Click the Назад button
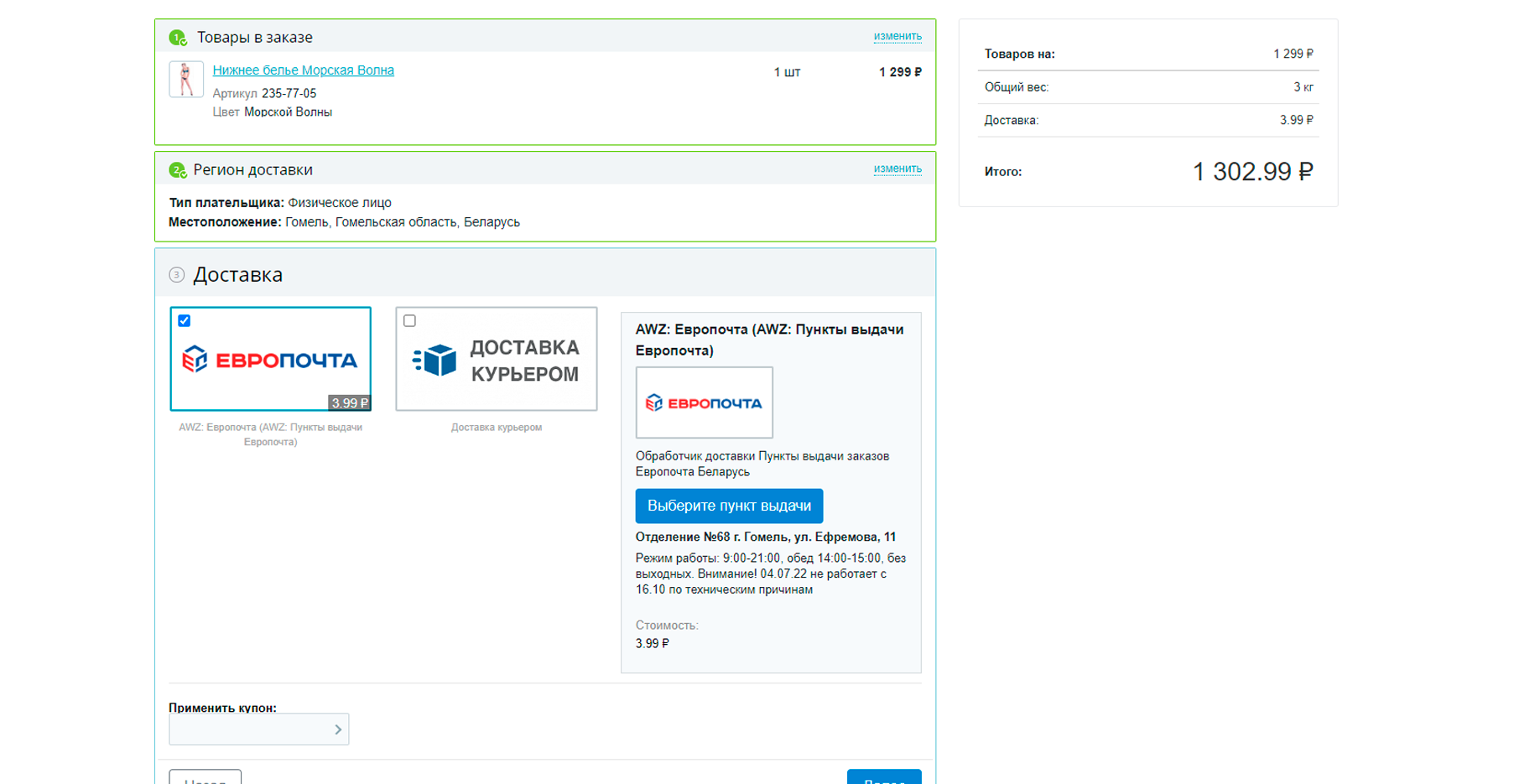Screen dimensions: 1514x784 click(205, 777)
